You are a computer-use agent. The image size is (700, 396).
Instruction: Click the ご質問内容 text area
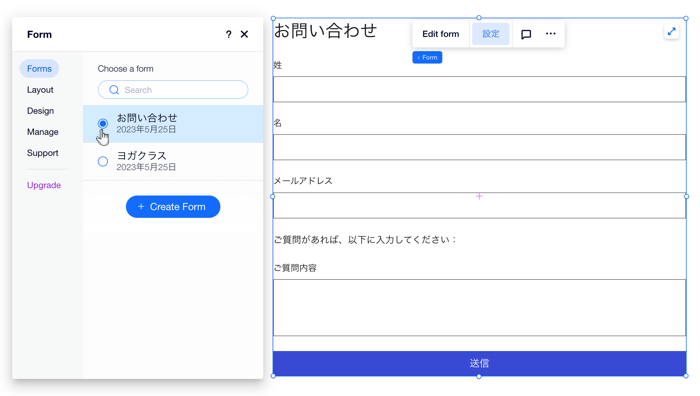[479, 308]
